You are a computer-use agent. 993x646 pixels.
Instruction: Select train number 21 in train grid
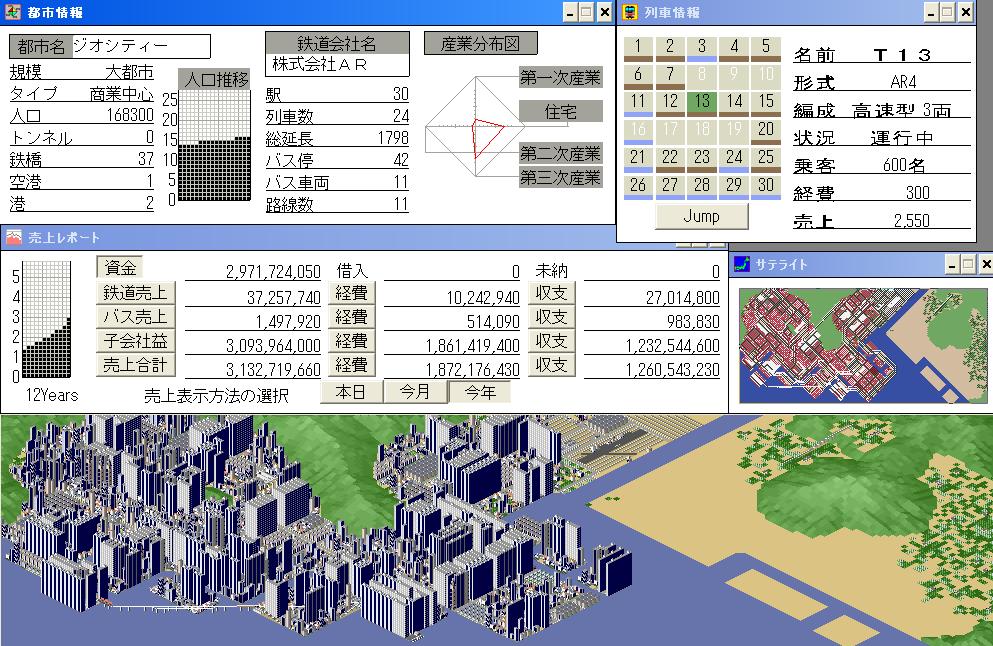[638, 160]
